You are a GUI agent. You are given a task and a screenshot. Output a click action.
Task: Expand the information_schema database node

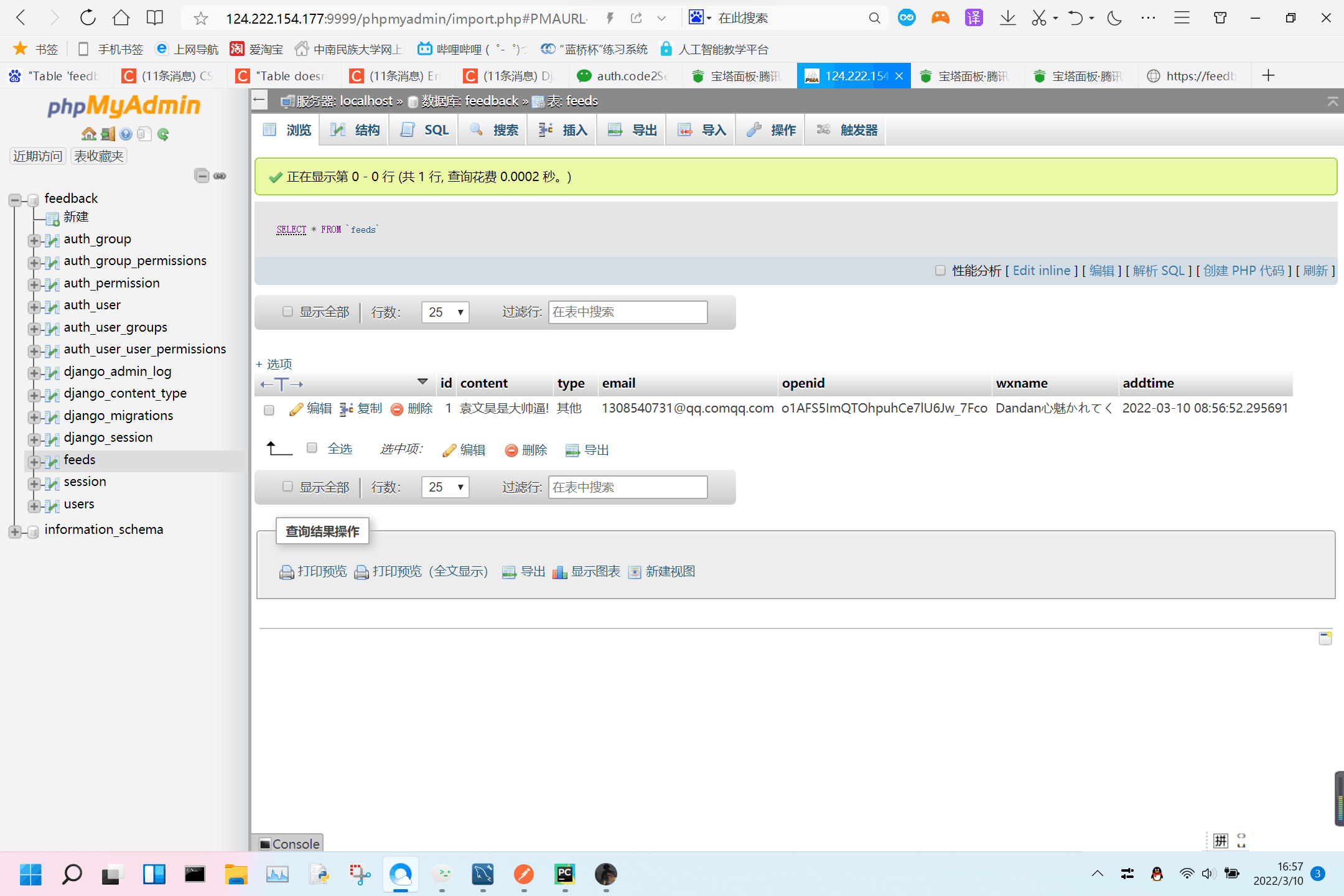click(14, 531)
